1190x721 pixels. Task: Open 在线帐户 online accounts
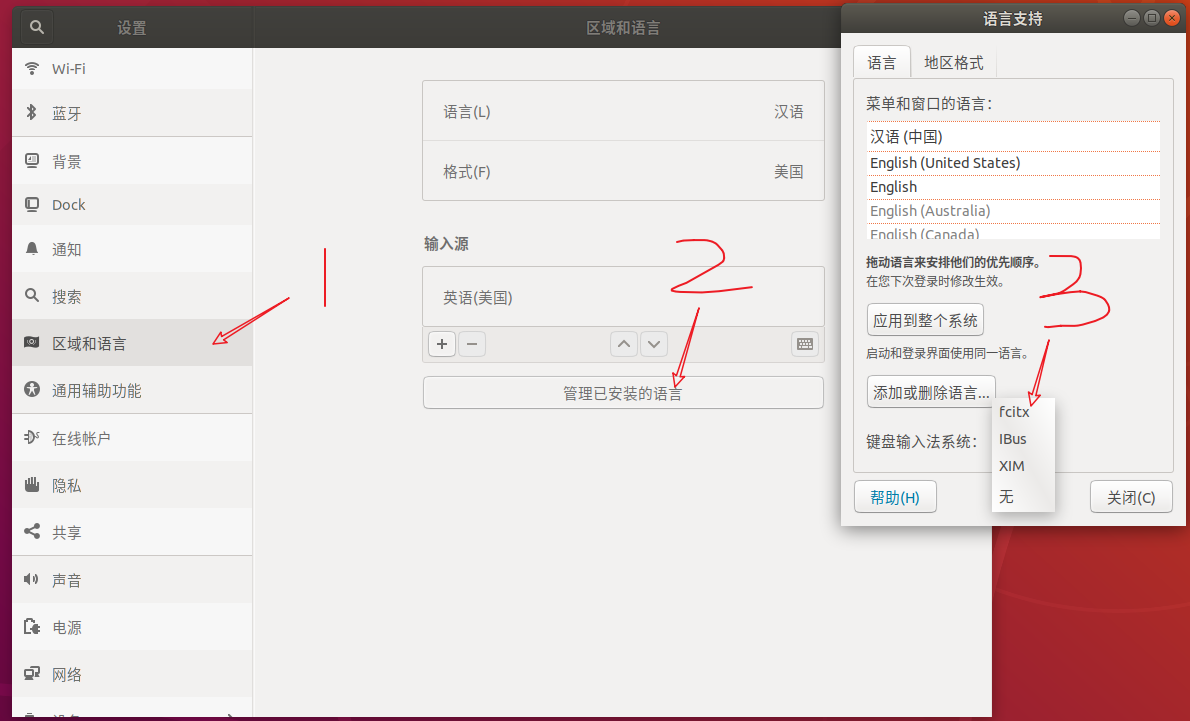click(132, 438)
